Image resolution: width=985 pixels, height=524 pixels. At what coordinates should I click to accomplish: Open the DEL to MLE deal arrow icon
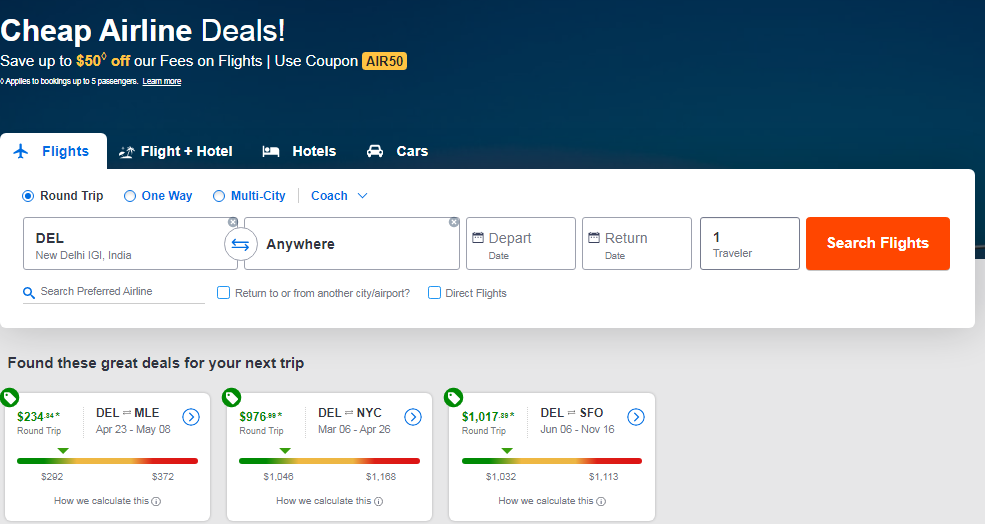pos(191,417)
